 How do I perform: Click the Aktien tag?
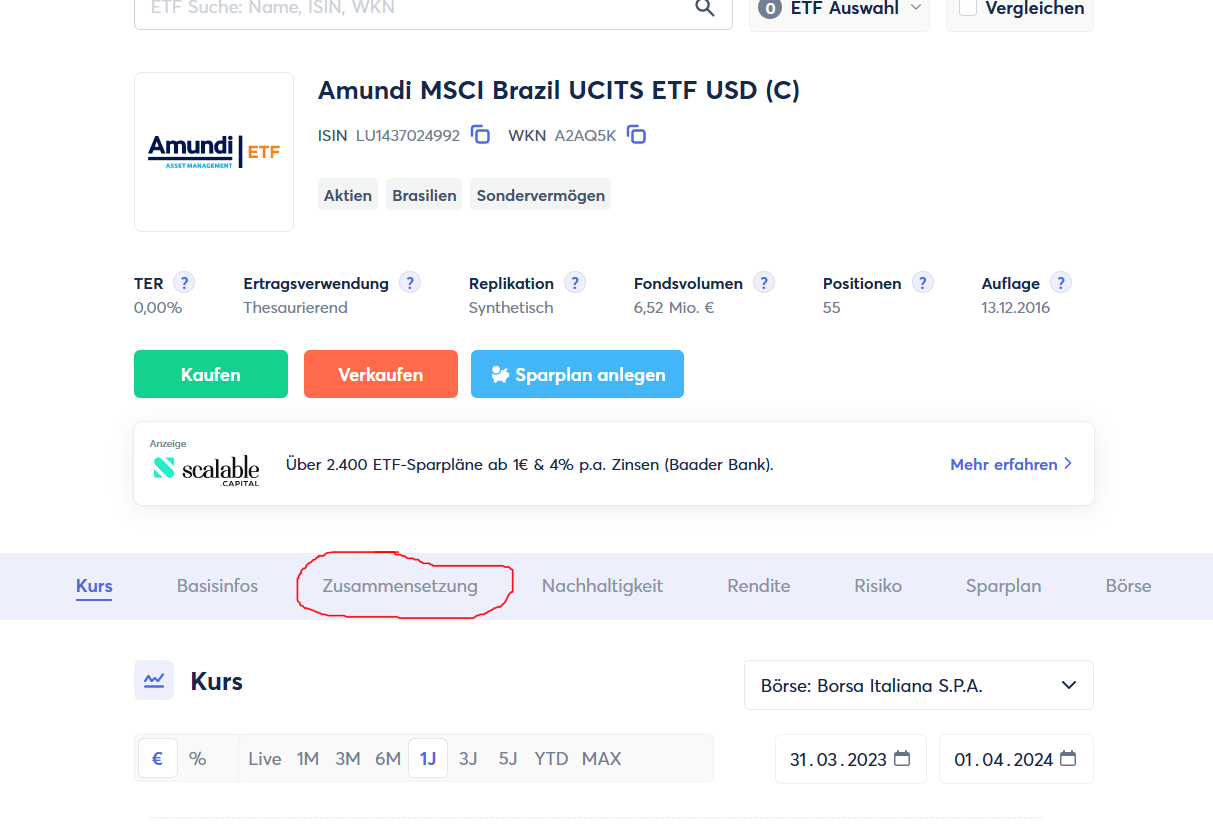tap(348, 195)
